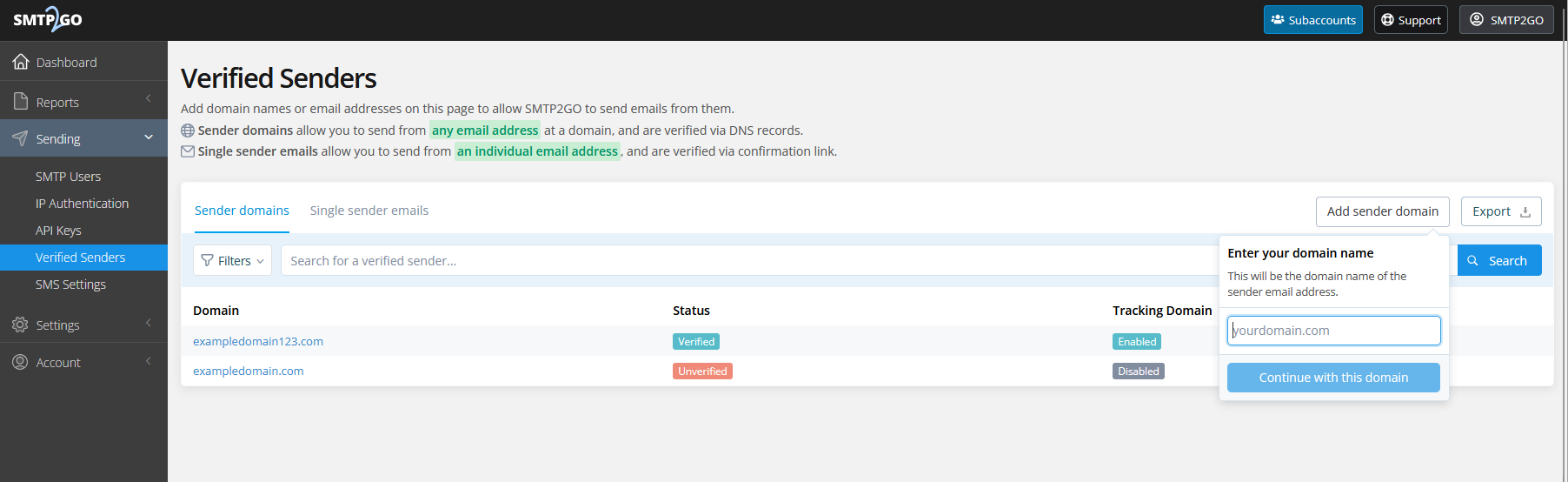Click the Subaccounts button
This screenshot has width=1568, height=482.
pos(1312,20)
